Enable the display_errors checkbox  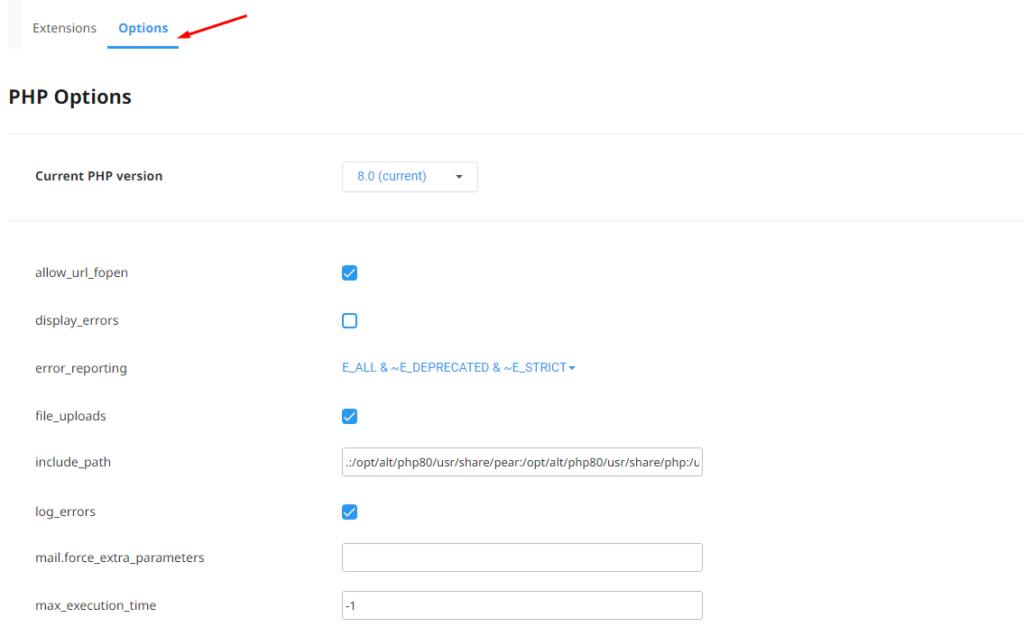coord(350,321)
